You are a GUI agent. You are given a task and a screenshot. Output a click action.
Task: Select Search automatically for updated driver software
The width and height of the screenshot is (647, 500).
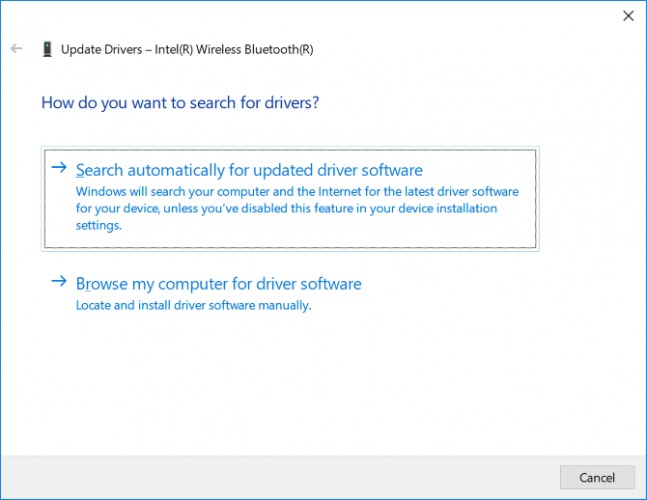pyautogui.click(x=249, y=170)
